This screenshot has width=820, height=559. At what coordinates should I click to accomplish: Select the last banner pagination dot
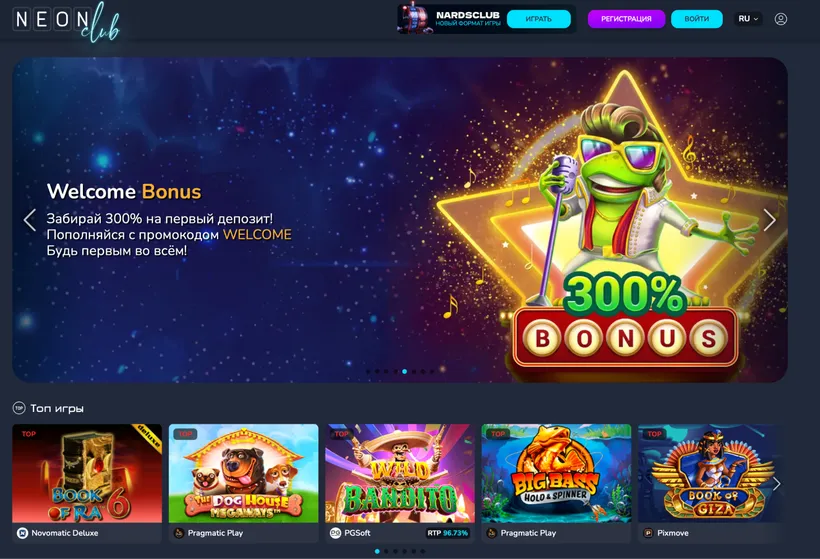tap(431, 371)
